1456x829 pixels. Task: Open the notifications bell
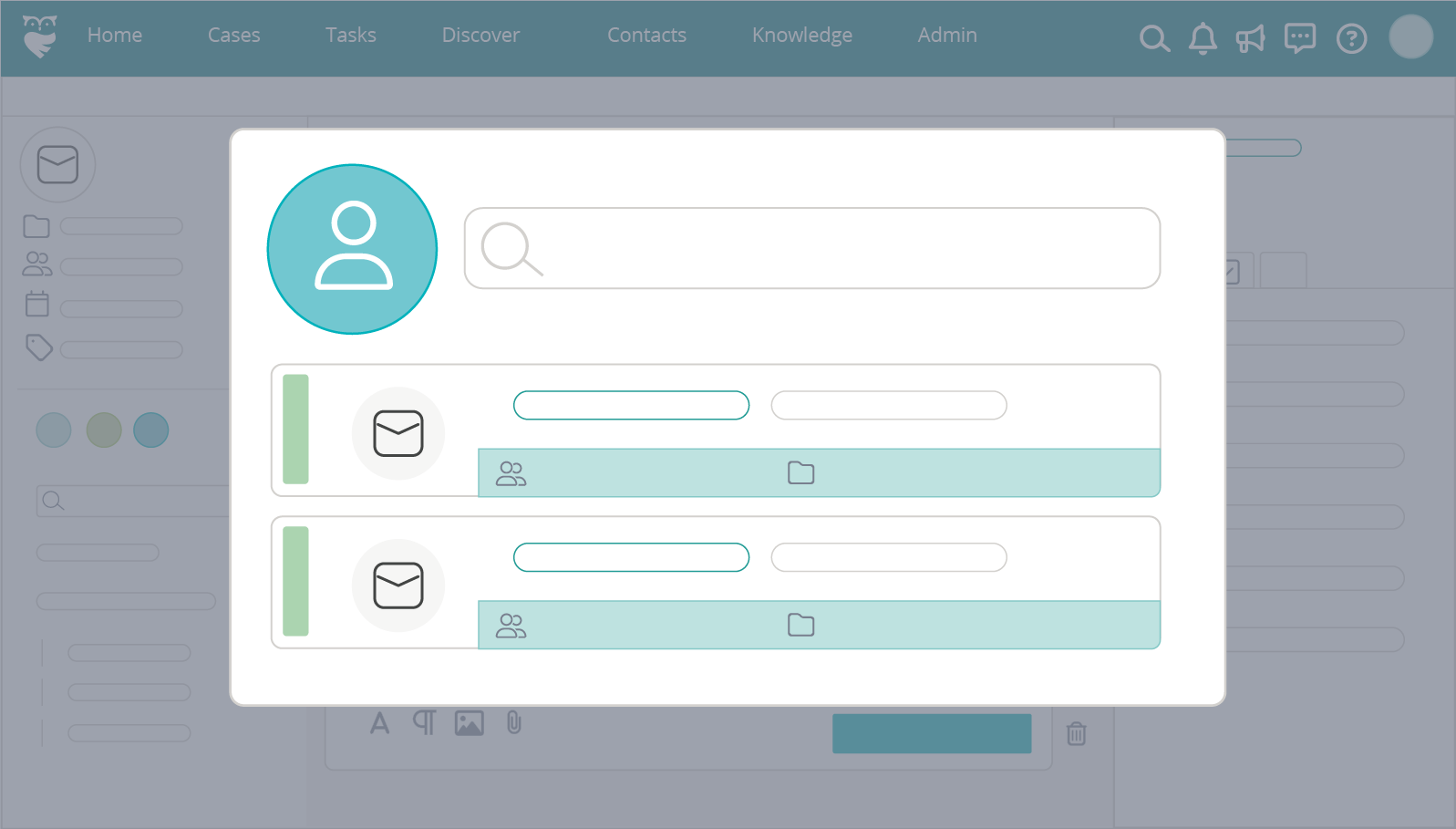pyautogui.click(x=1203, y=38)
